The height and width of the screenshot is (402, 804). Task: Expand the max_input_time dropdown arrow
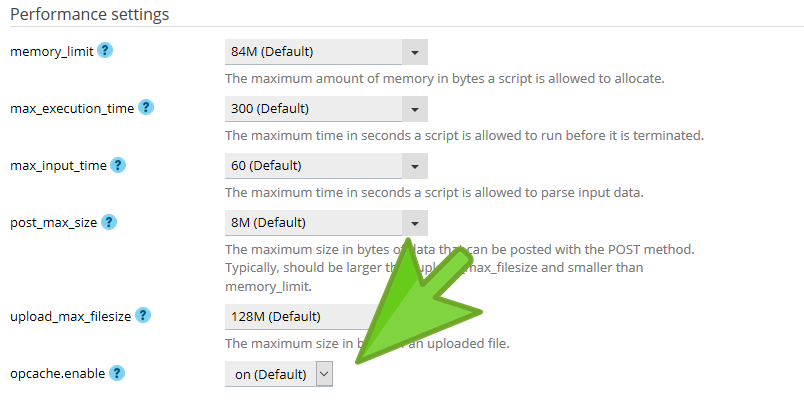(414, 165)
